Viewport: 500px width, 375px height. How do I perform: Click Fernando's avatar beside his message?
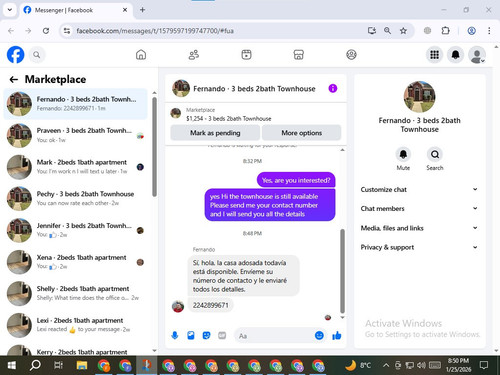point(178,306)
